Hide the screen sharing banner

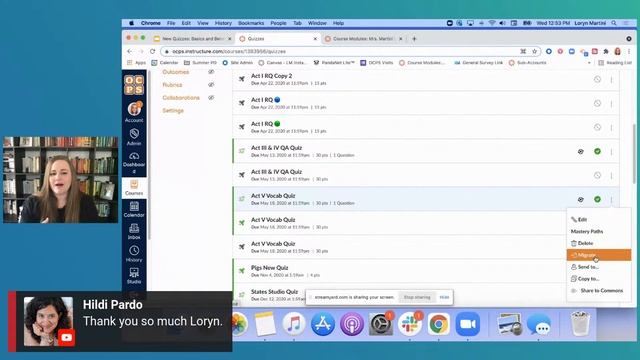tap(444, 297)
